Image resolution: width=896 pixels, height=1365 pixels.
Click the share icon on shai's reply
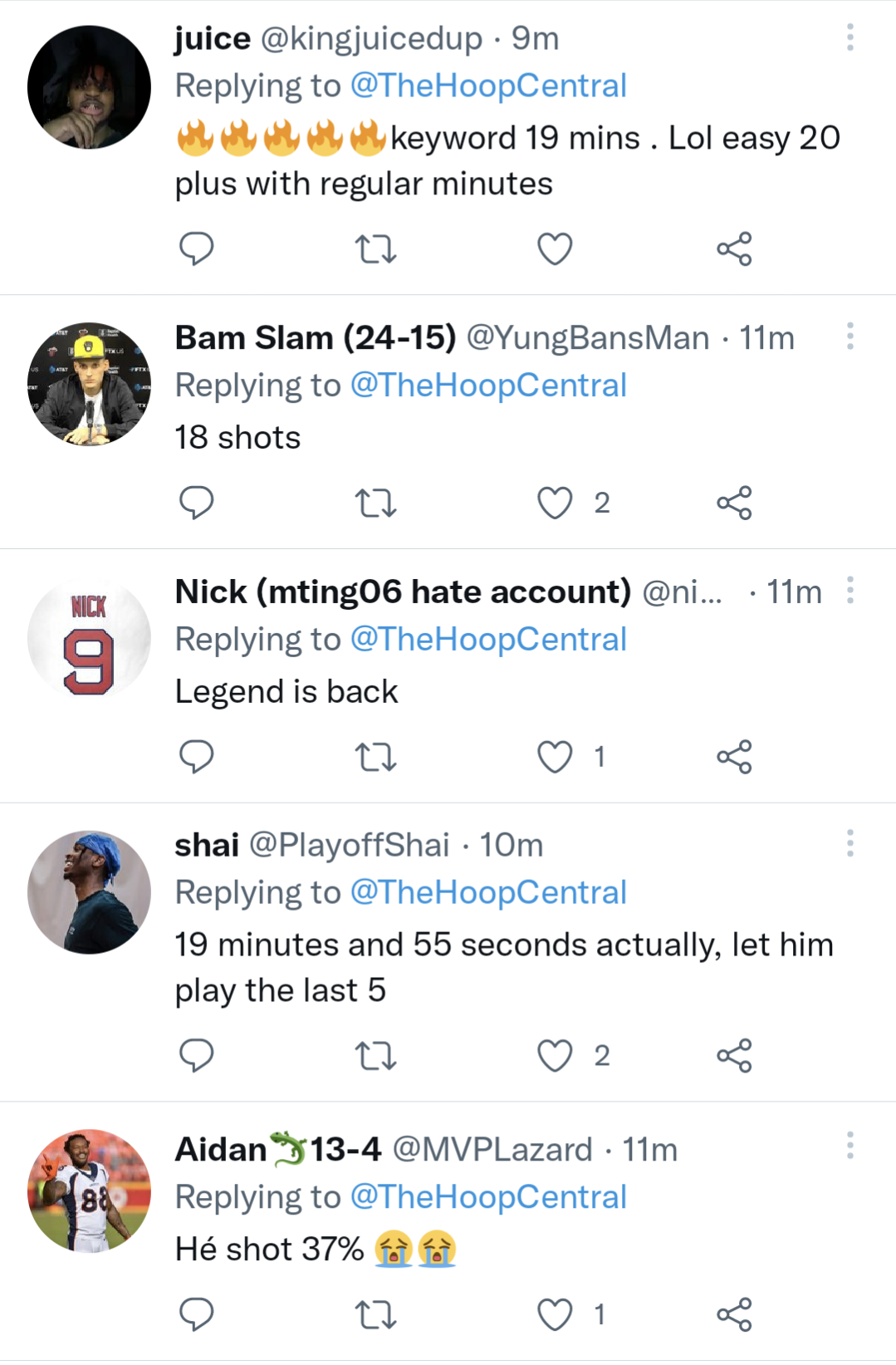(x=736, y=1055)
